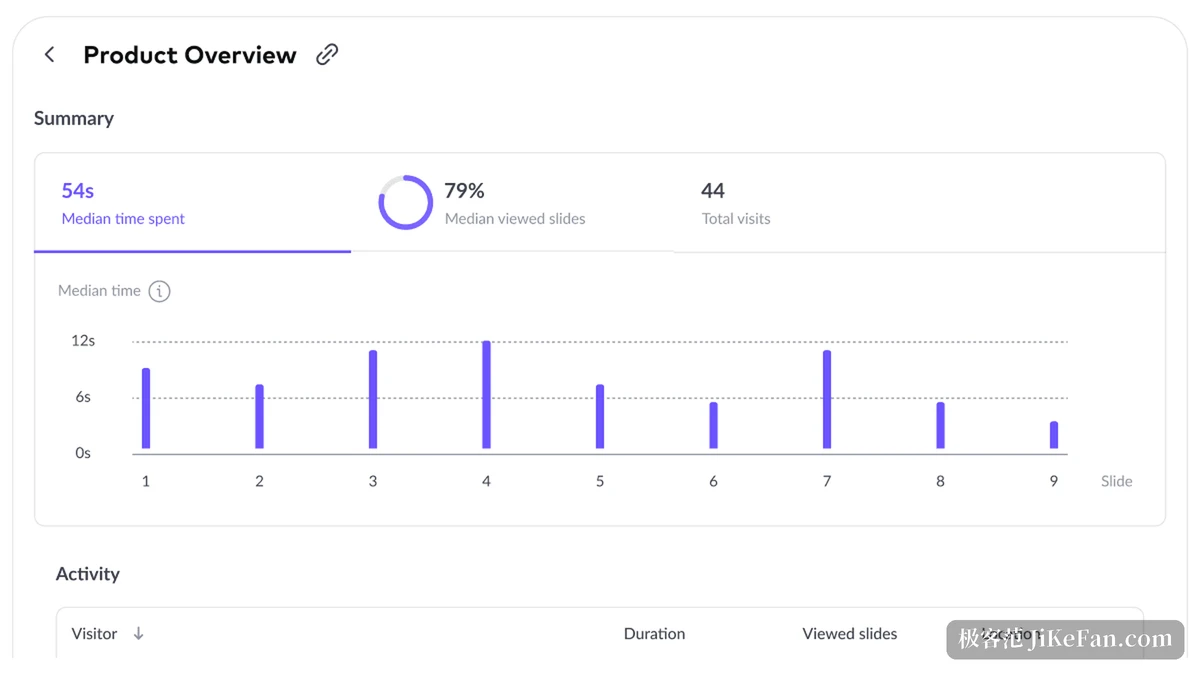Screen dimensions: 1200x675
Task: Click the bar for slide 5
Action: 600,416
